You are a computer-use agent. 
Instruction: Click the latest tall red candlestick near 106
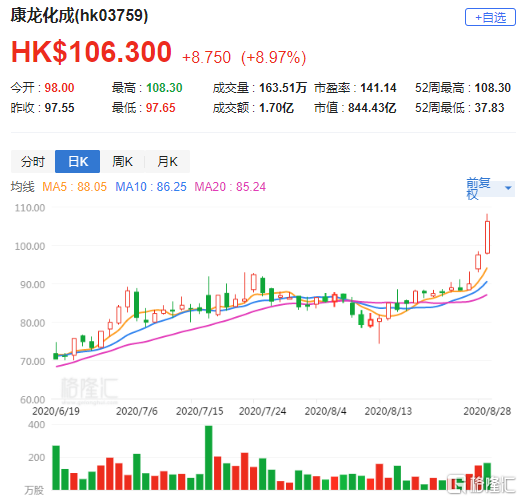(487, 237)
